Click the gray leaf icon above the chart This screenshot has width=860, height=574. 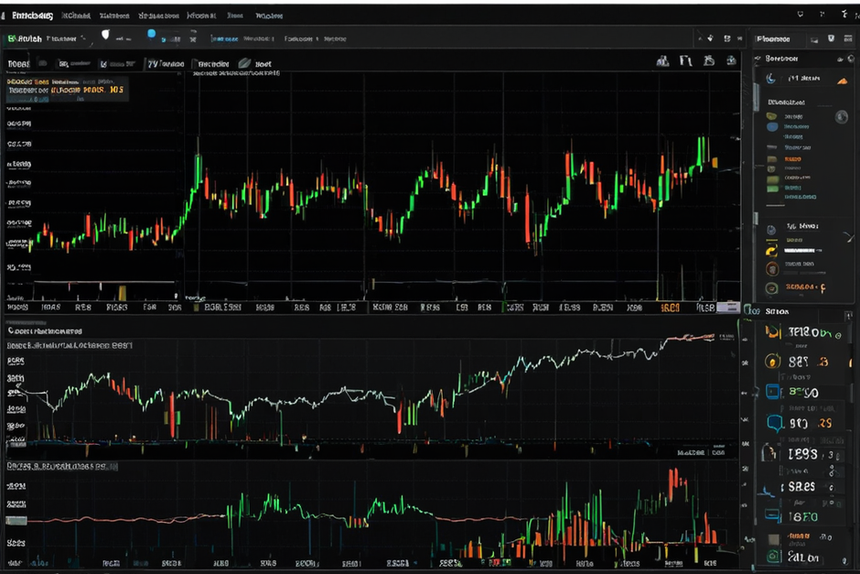coord(245,64)
